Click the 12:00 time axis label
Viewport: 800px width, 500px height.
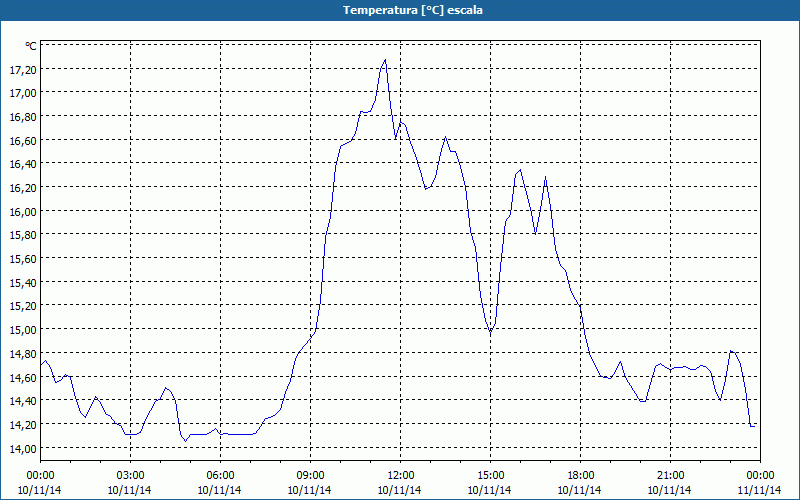(401, 476)
